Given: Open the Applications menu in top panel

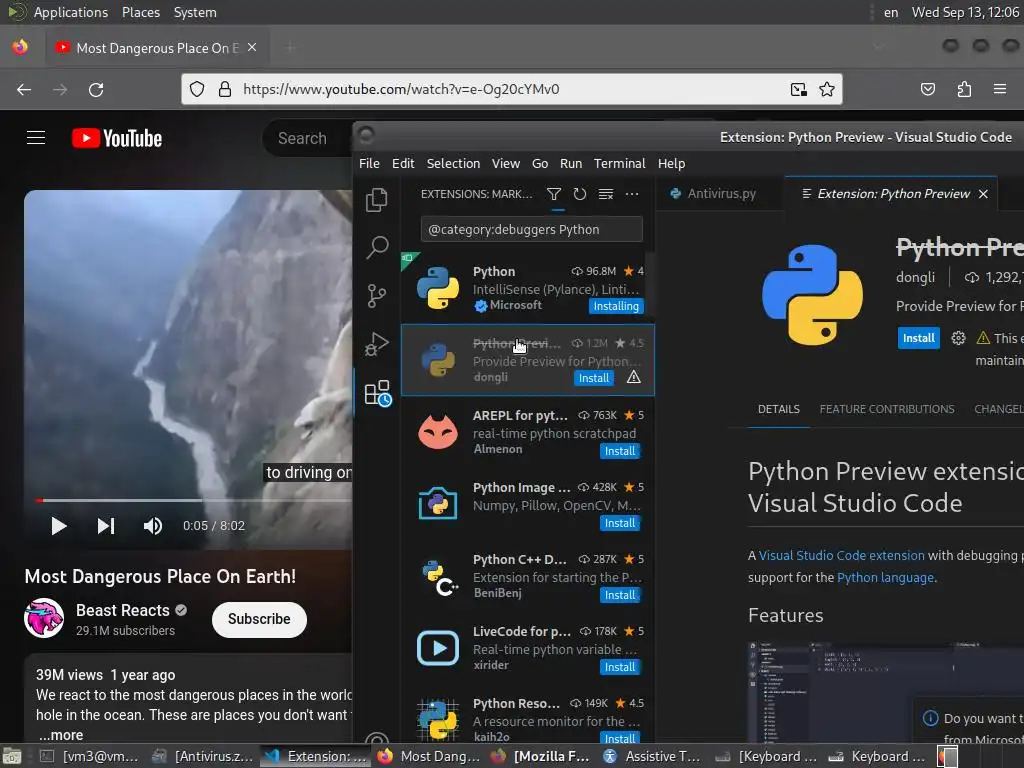Looking at the screenshot, I should click(71, 12).
